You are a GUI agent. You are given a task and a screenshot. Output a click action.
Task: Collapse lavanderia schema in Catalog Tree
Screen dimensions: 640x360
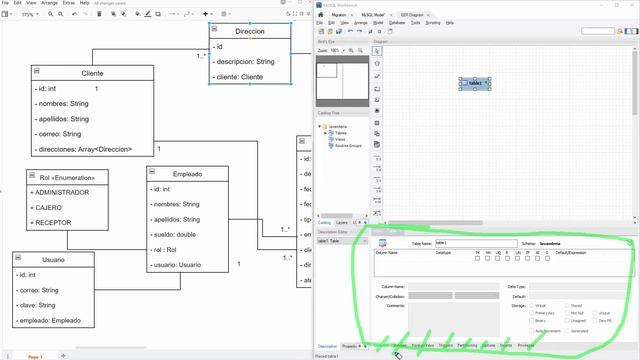point(320,127)
